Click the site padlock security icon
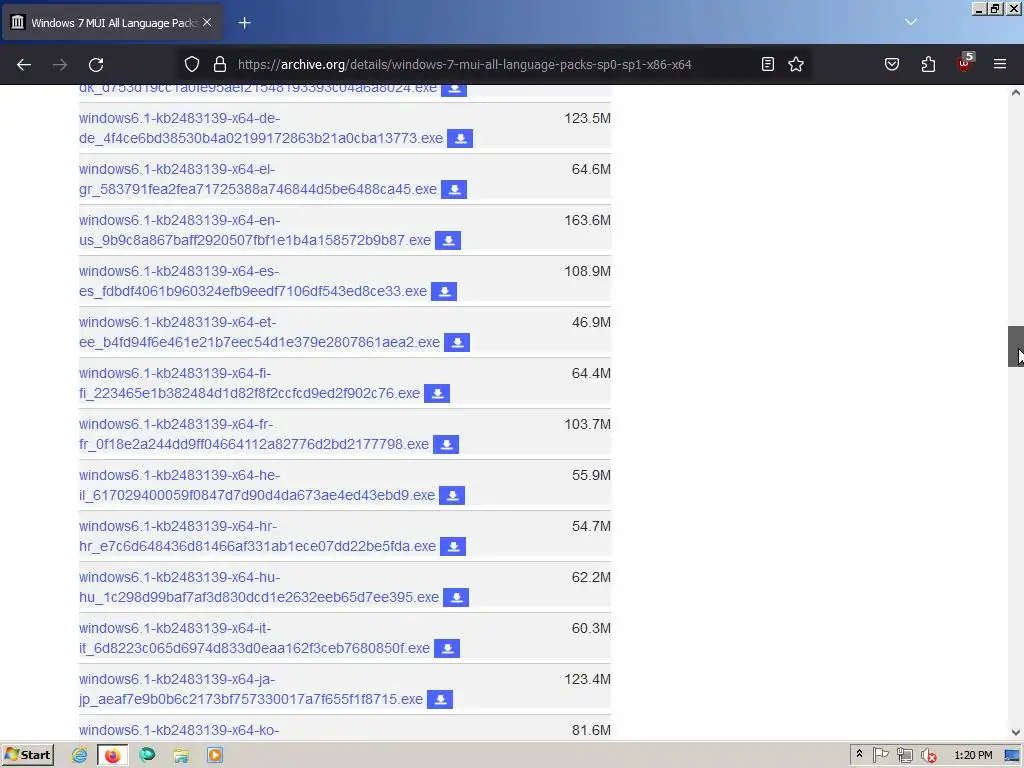 [220, 64]
